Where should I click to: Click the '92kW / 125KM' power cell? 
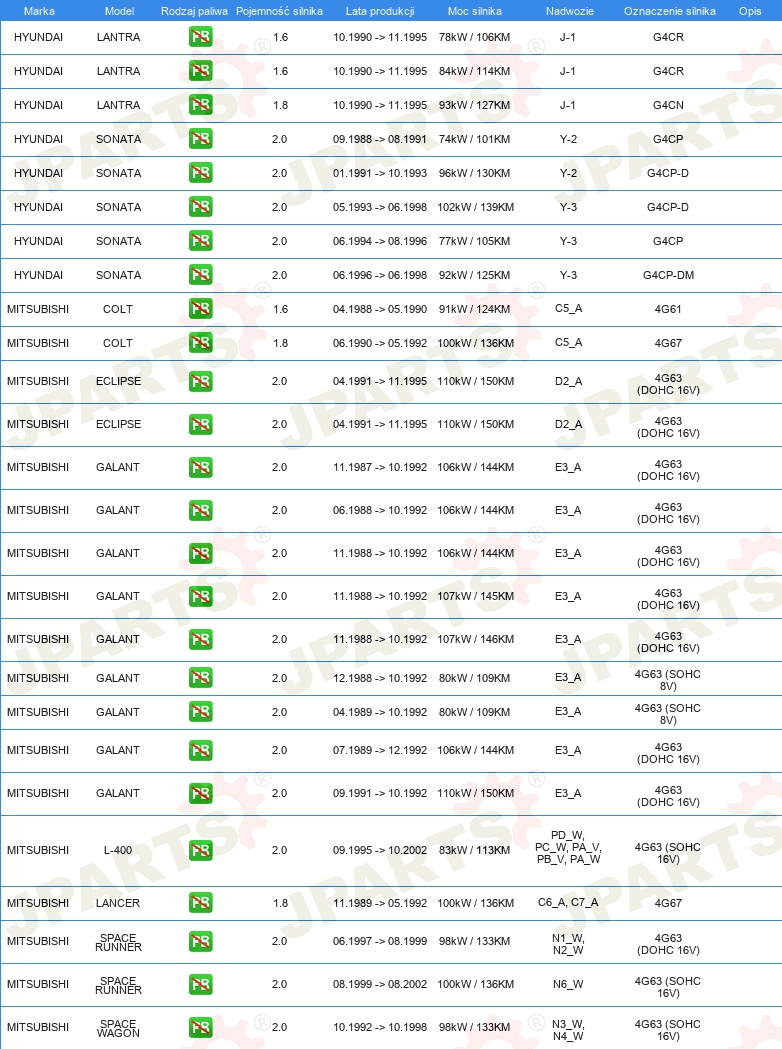tap(474, 275)
